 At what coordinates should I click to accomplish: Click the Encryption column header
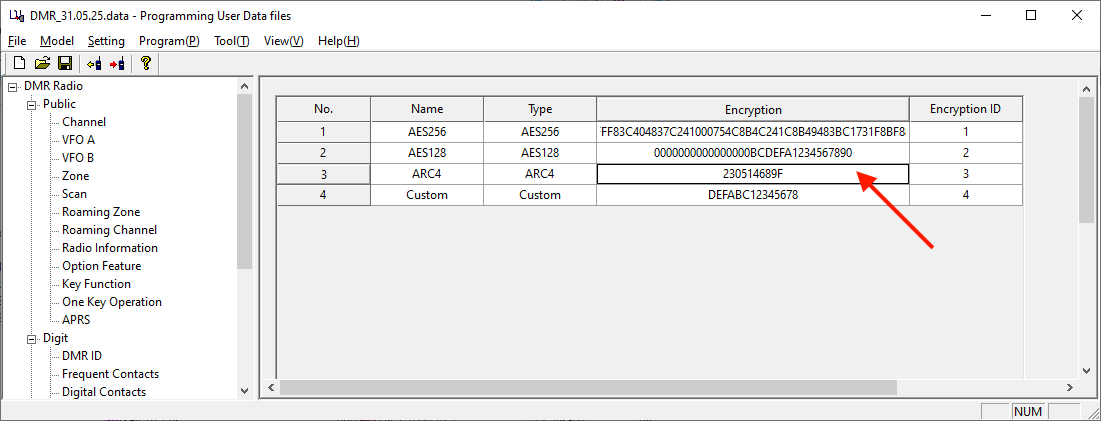point(753,109)
